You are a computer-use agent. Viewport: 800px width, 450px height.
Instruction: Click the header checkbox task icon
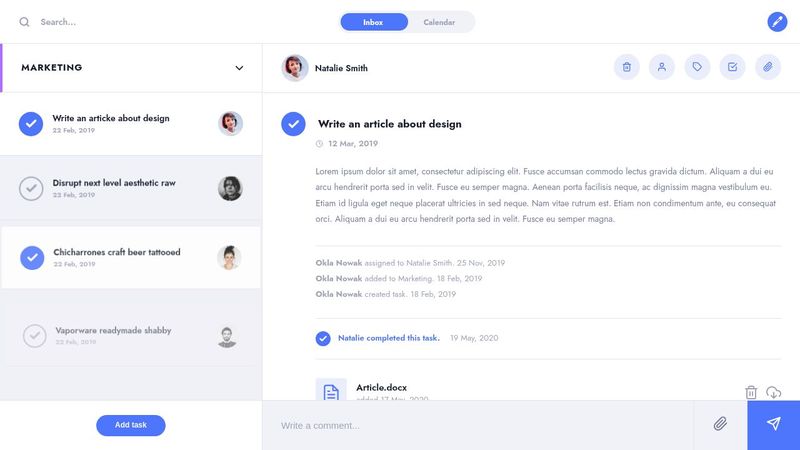click(732, 67)
